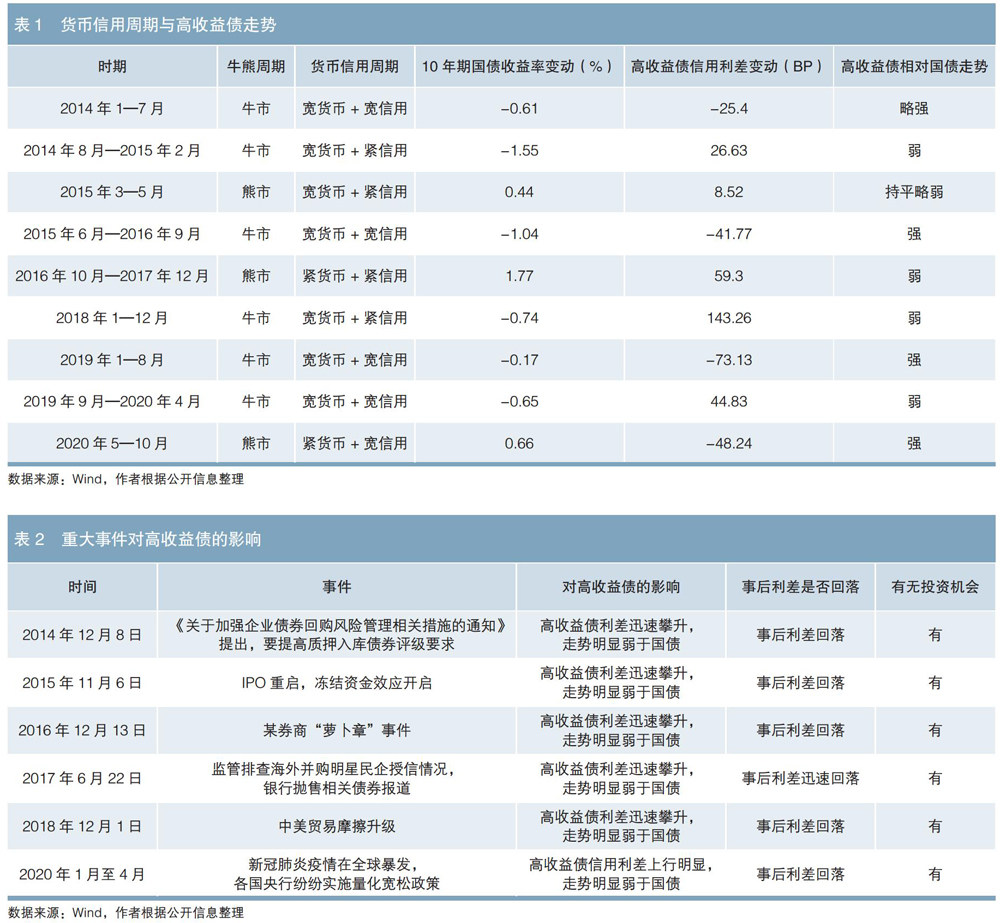
Task: Click the 持平略弱 trend cell
Action: coord(914,192)
